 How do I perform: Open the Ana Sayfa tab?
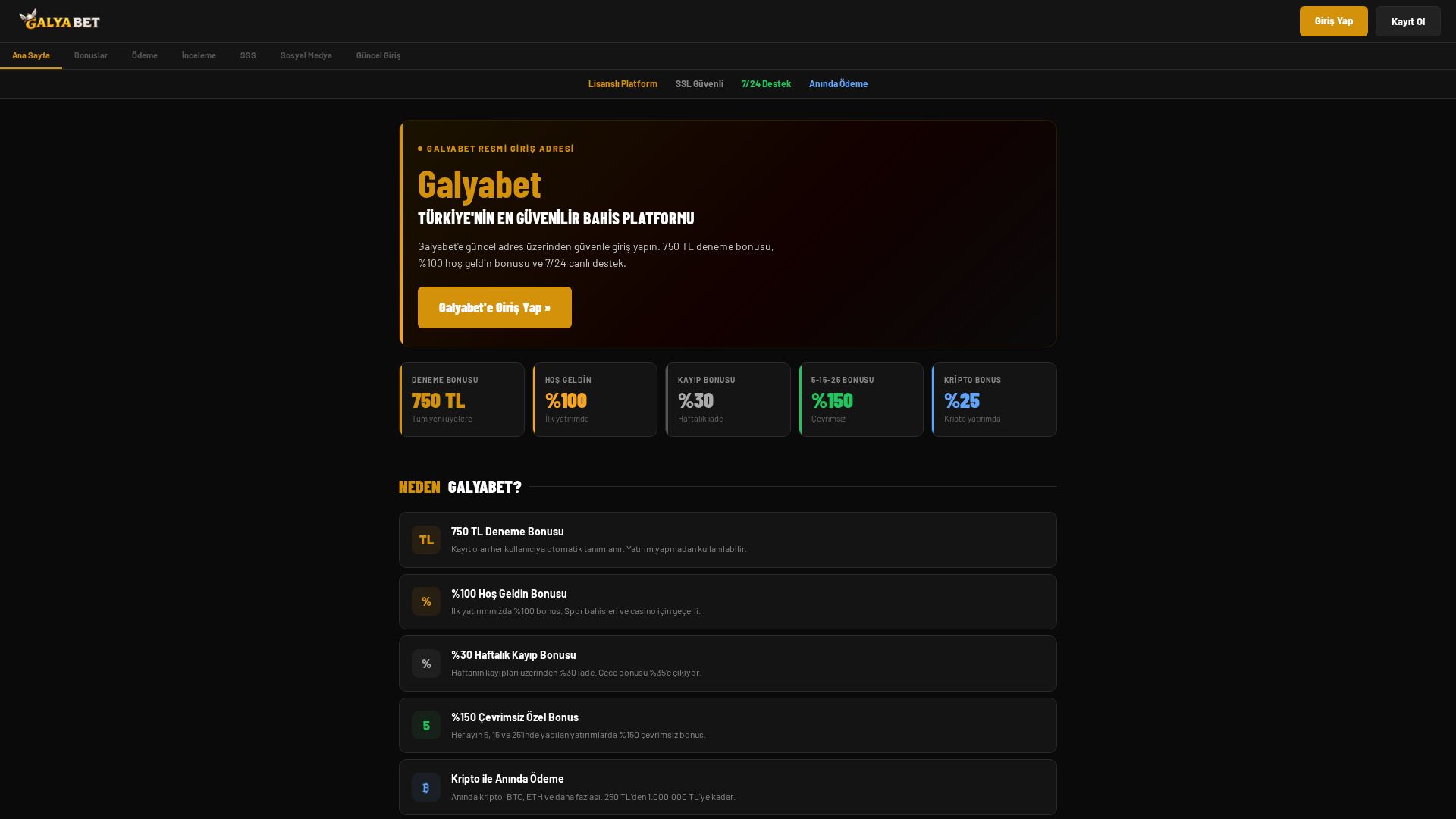tap(31, 55)
